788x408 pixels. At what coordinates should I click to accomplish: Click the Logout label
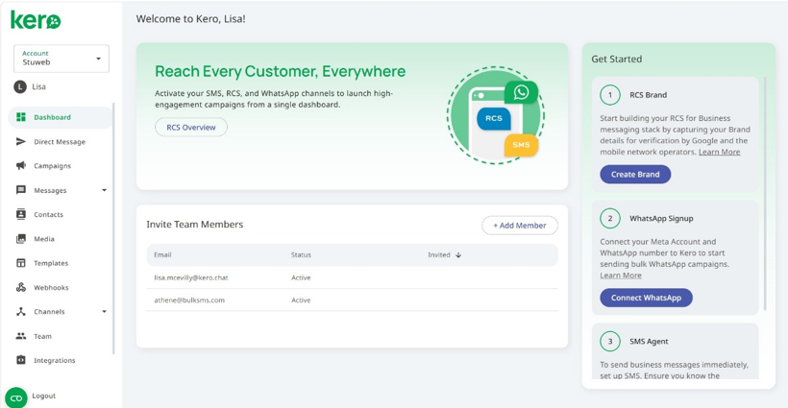[x=44, y=396]
